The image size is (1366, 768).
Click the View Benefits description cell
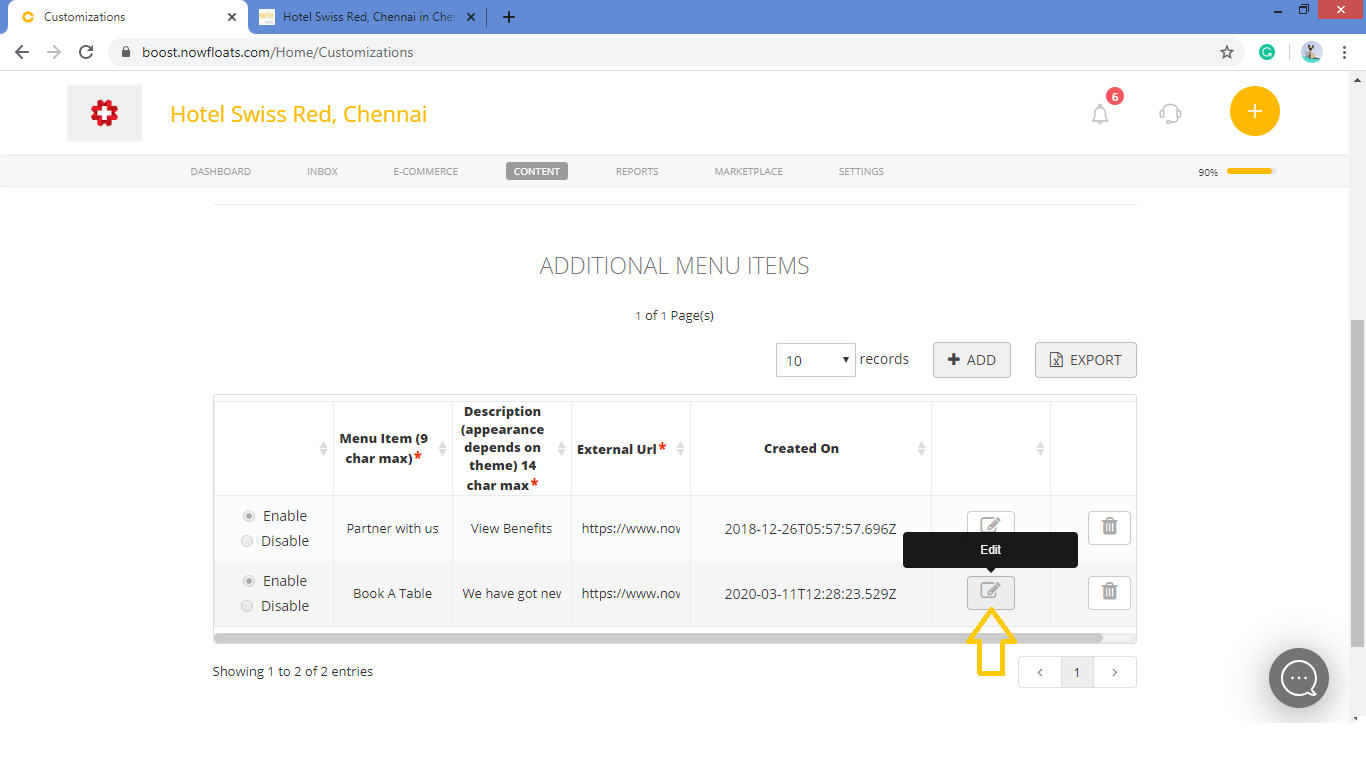512,529
